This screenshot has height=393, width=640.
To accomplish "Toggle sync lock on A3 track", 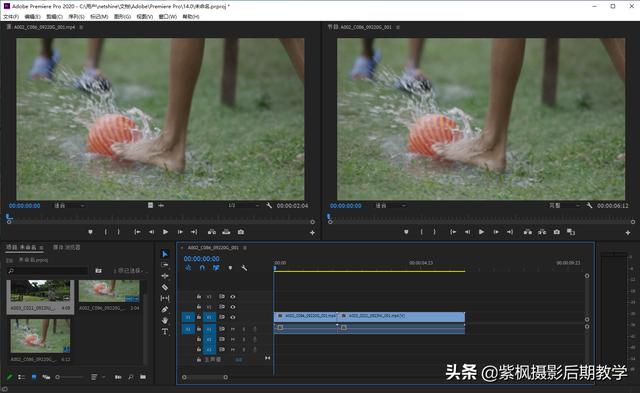I will point(222,349).
